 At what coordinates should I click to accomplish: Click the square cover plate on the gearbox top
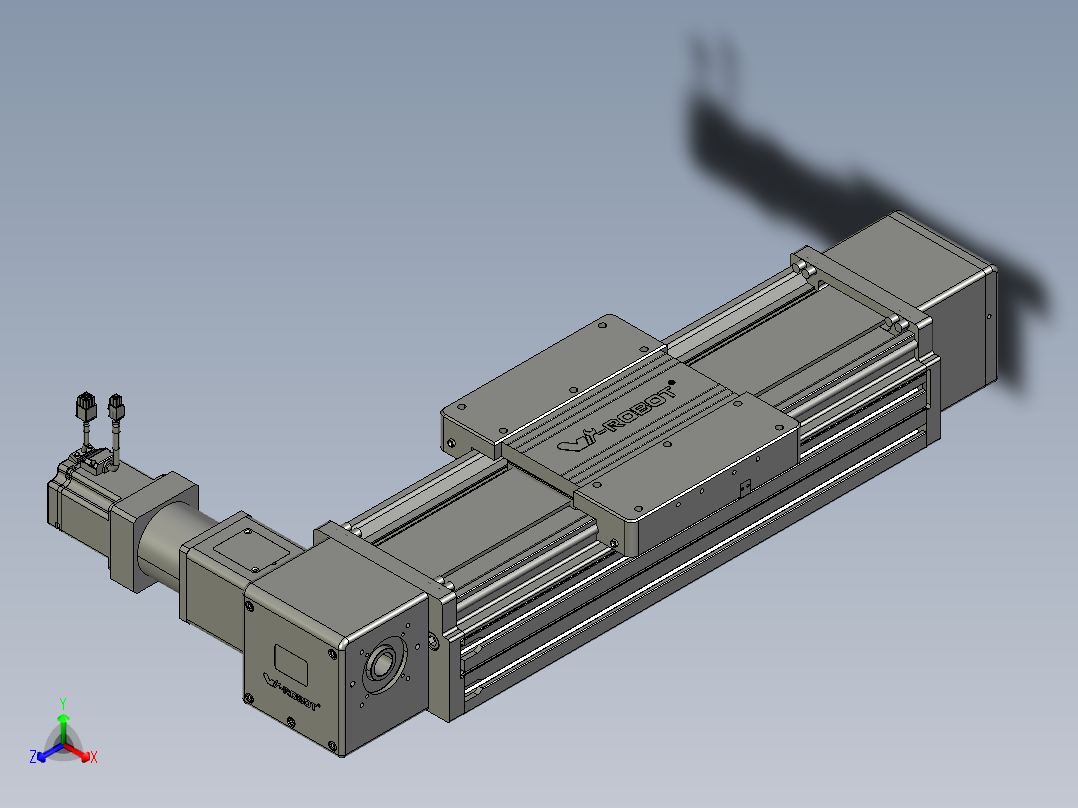pos(250,551)
